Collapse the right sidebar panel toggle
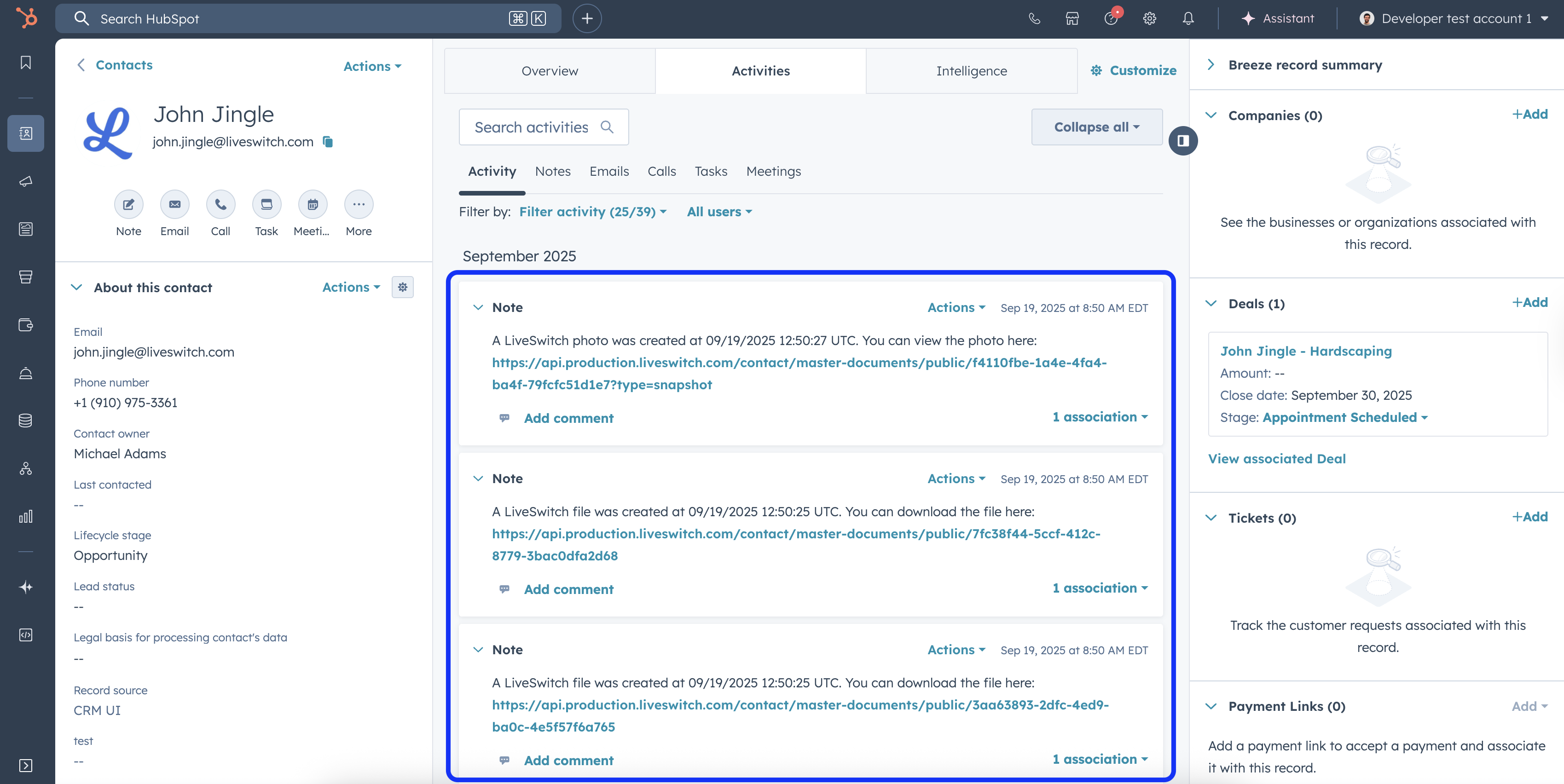Image resolution: width=1564 pixels, height=784 pixels. (x=1183, y=141)
